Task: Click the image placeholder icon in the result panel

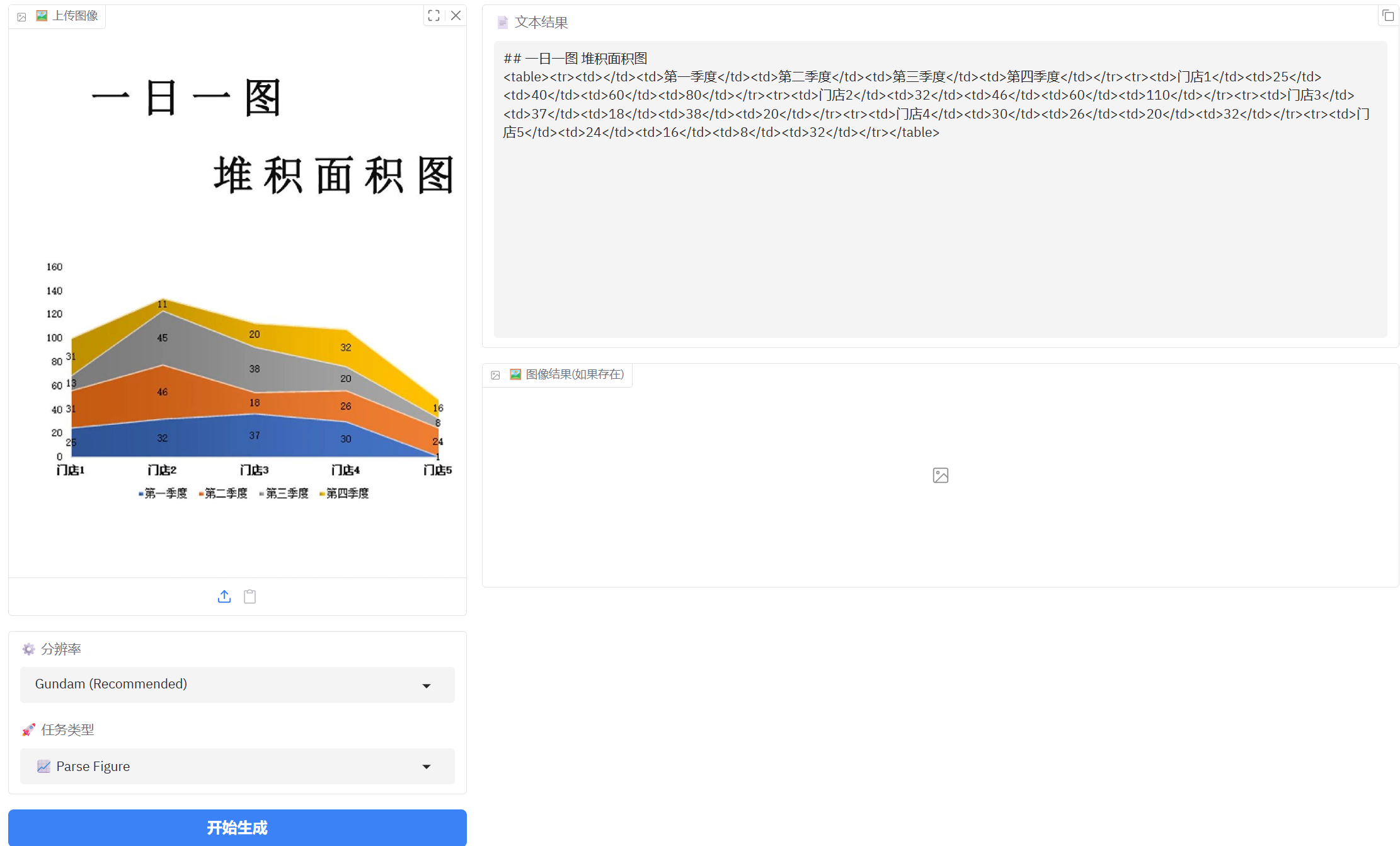Action: point(940,475)
